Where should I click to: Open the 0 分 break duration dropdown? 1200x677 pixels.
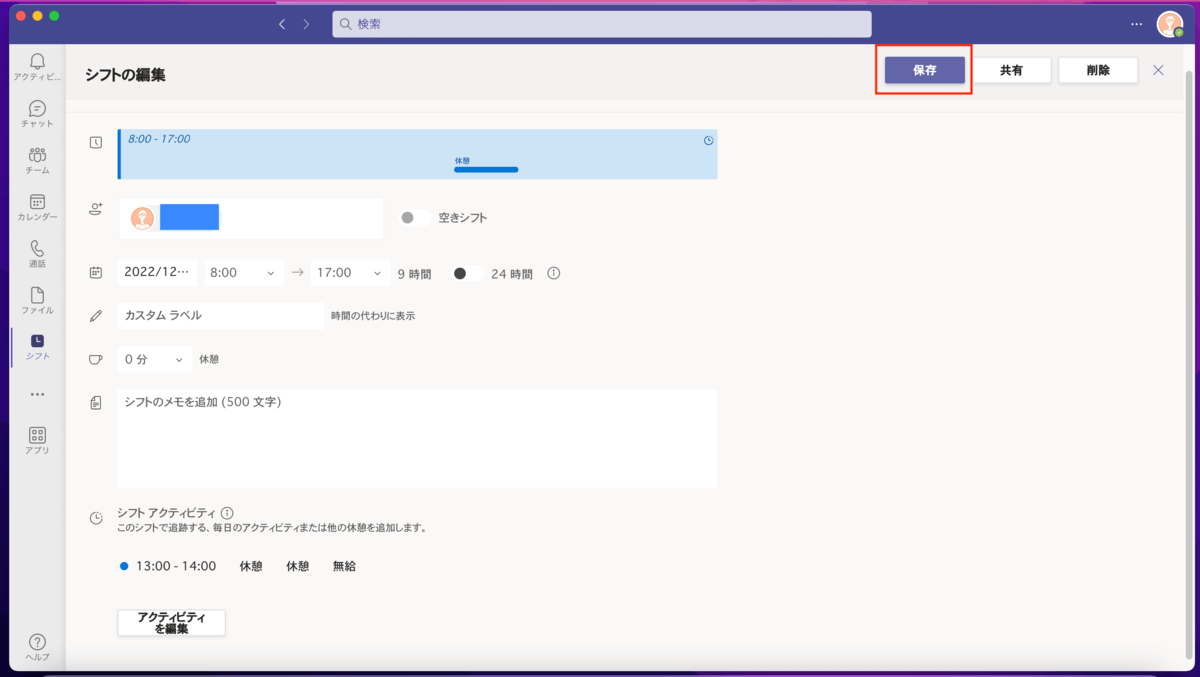[154, 359]
